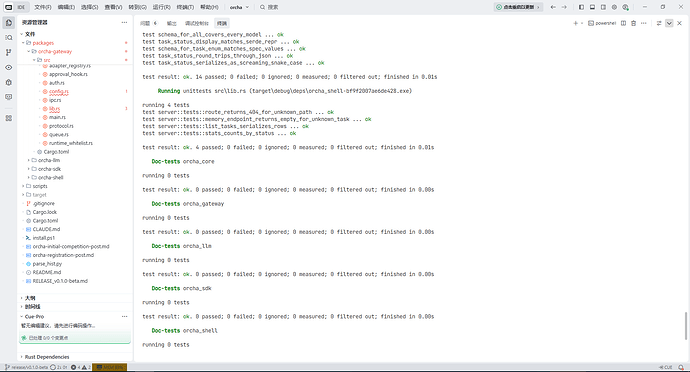Open the 终端(T) menu
Viewport: 690px width, 372px height.
[x=185, y=7]
